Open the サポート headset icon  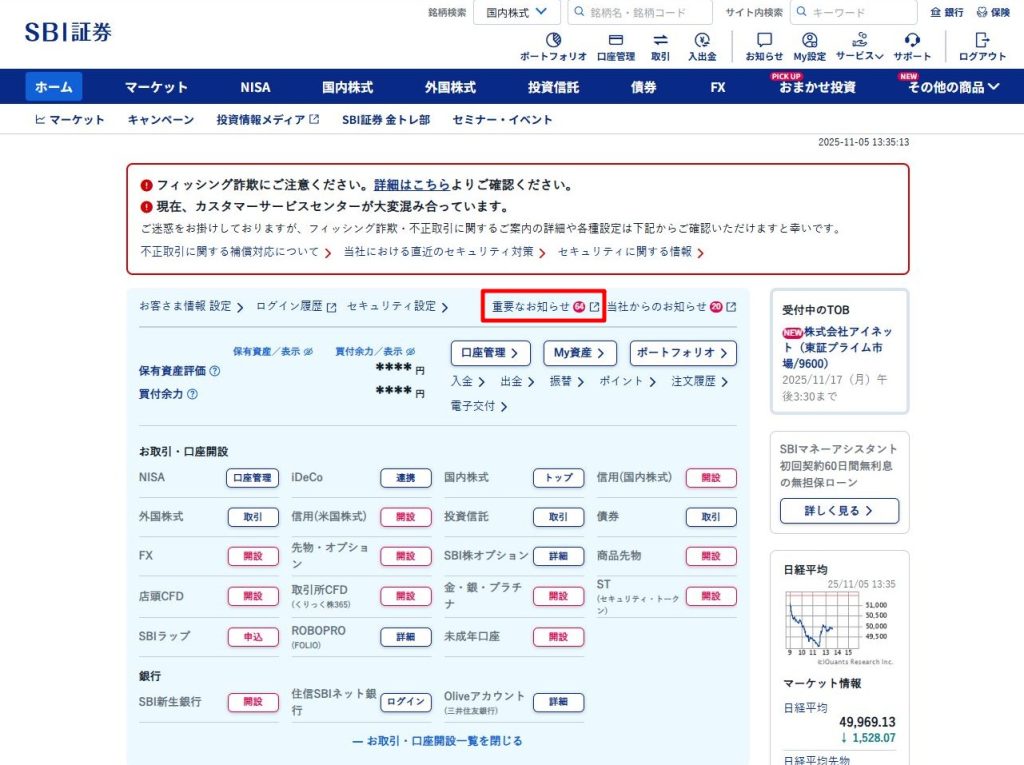coord(911,41)
